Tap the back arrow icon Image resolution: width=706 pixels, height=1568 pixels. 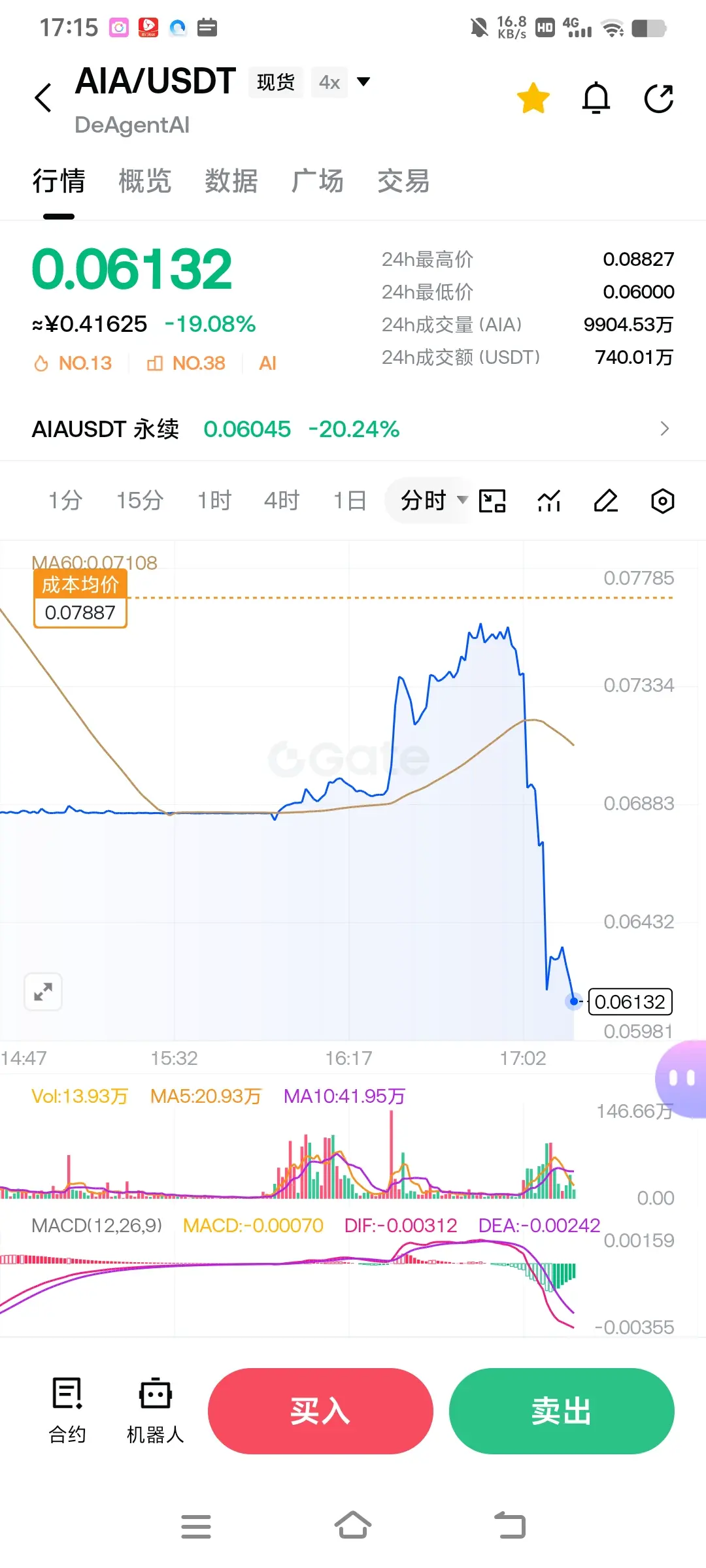[43, 98]
